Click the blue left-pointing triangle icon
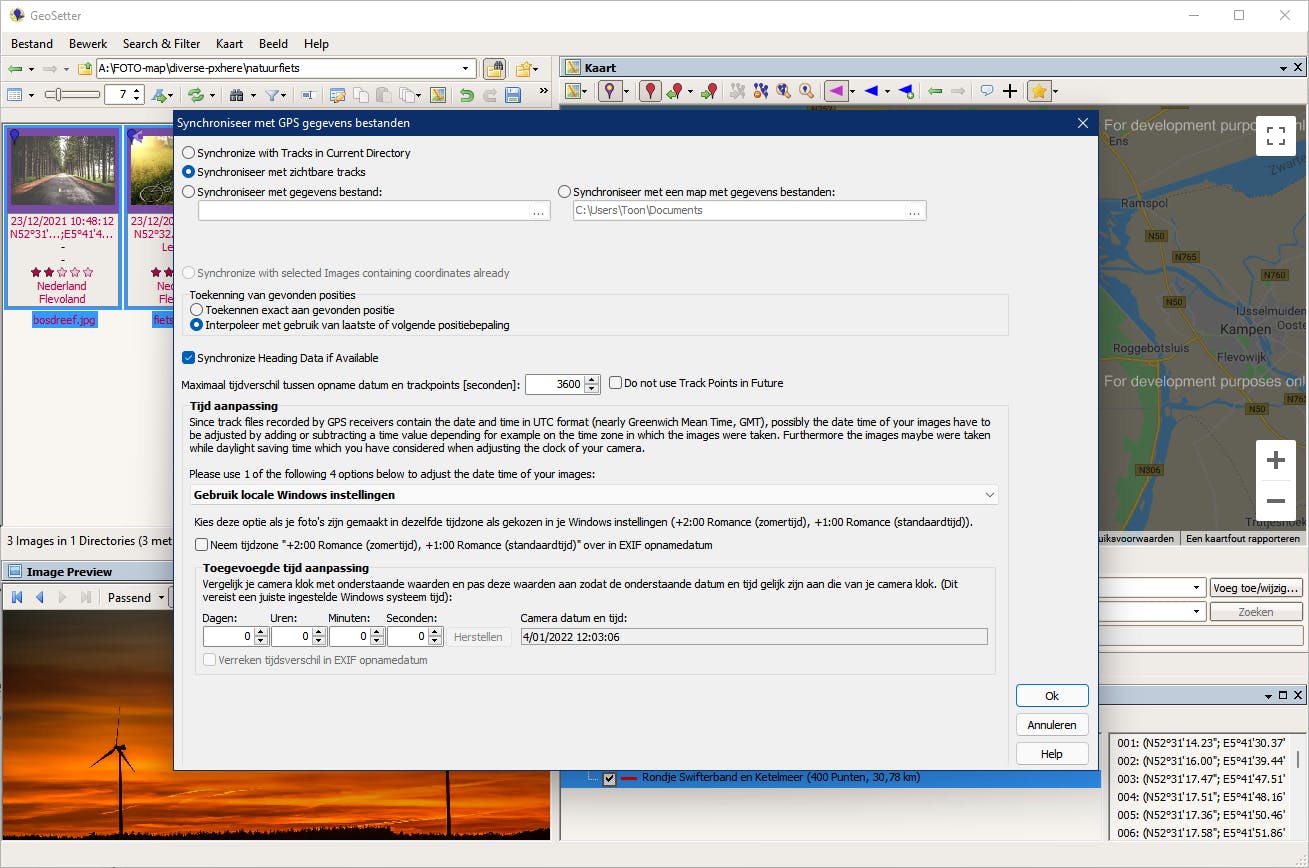1309x868 pixels. click(871, 91)
